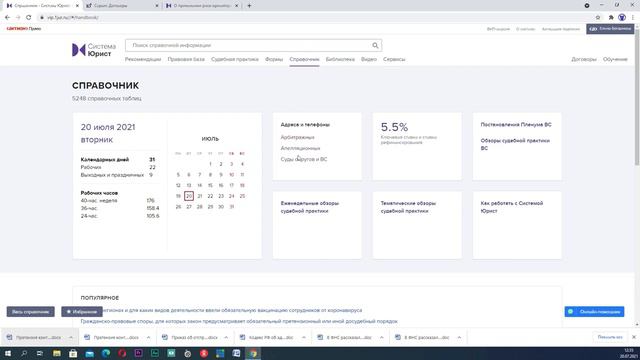640x360 pixels.
Task: Switch to Chrome on the taskbar
Action: pos(253,353)
